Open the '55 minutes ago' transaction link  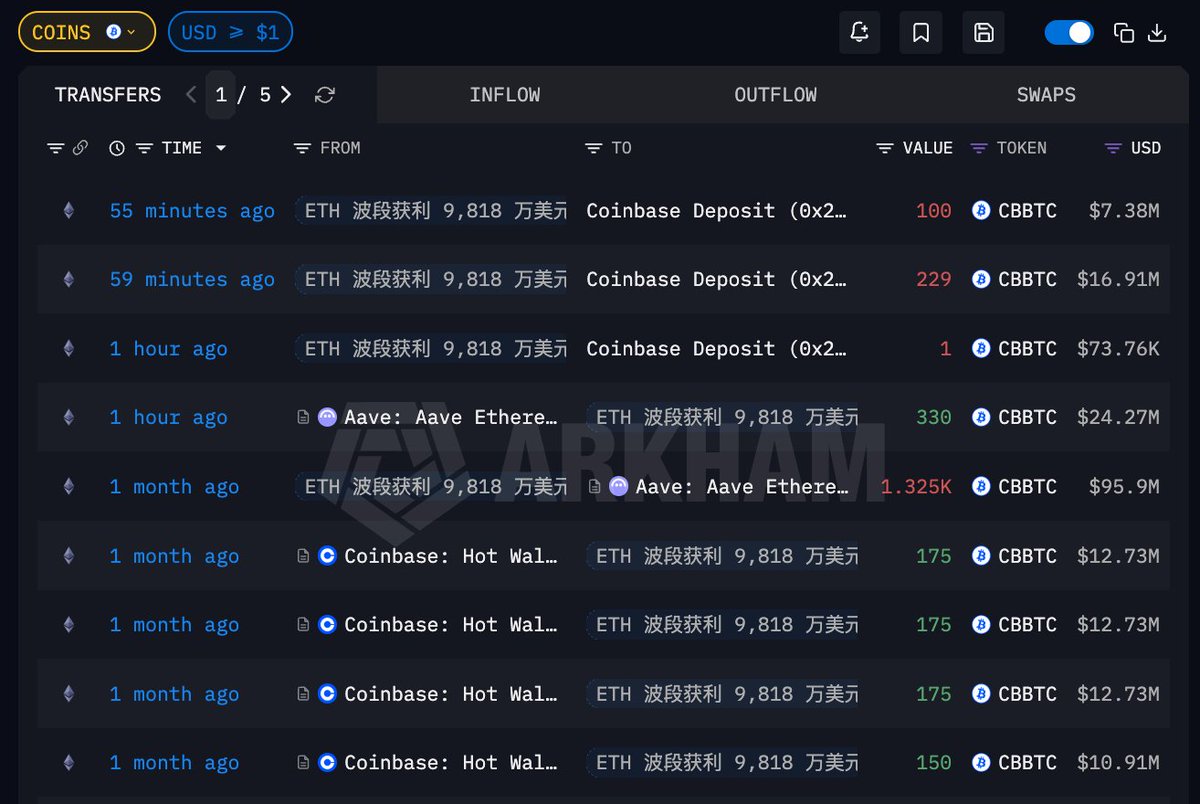[192, 211]
